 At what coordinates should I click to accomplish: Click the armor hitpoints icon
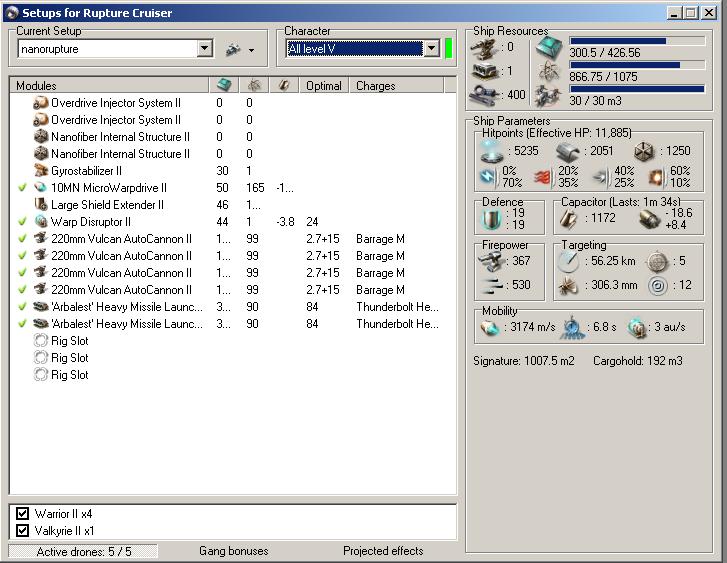(568, 153)
